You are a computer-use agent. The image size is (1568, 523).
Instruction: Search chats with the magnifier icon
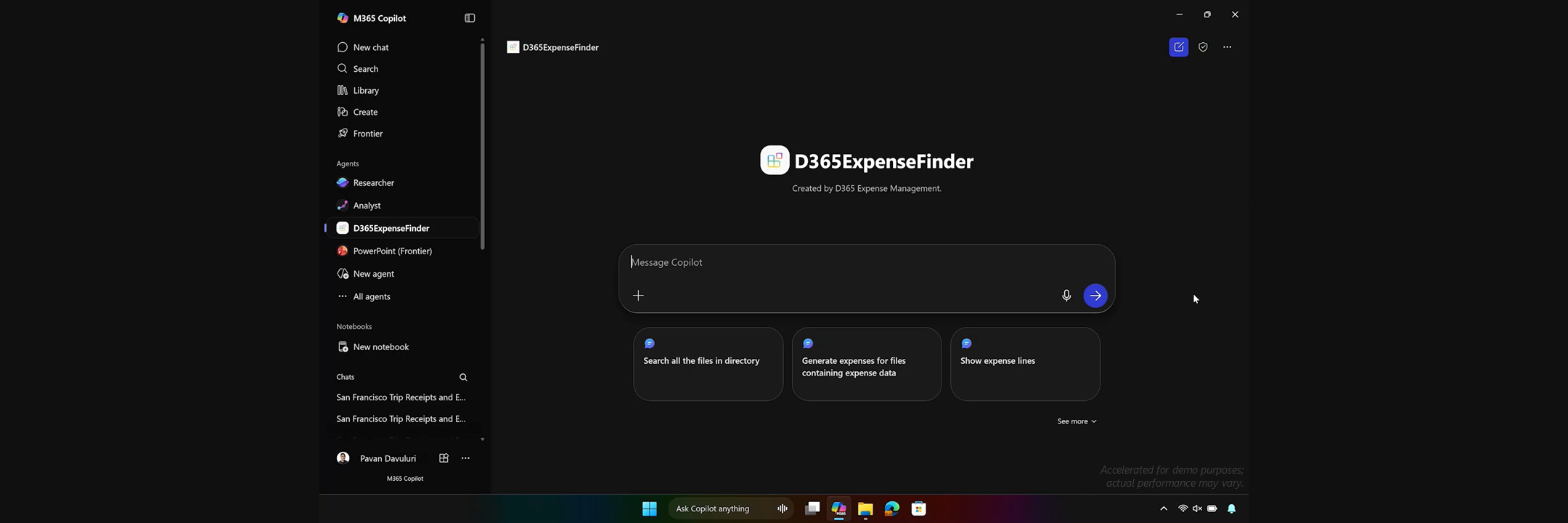463,377
